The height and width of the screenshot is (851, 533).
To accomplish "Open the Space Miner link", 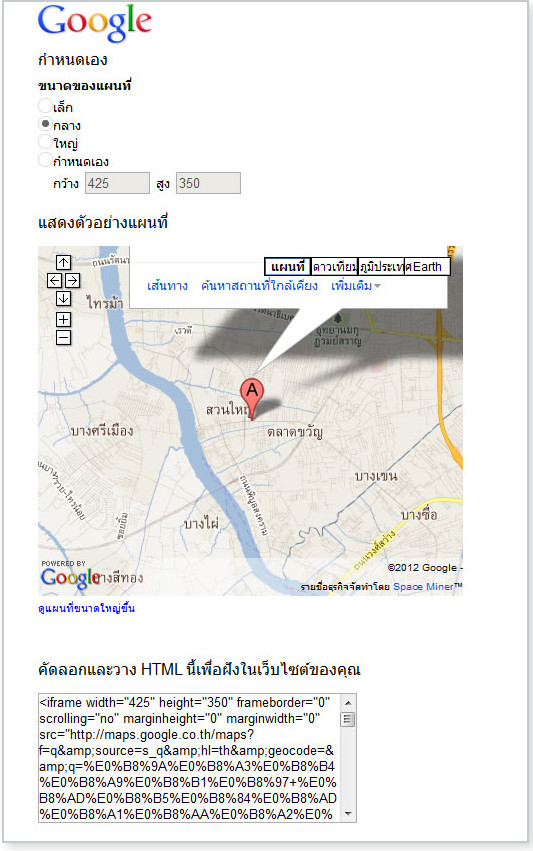I will 423,587.
